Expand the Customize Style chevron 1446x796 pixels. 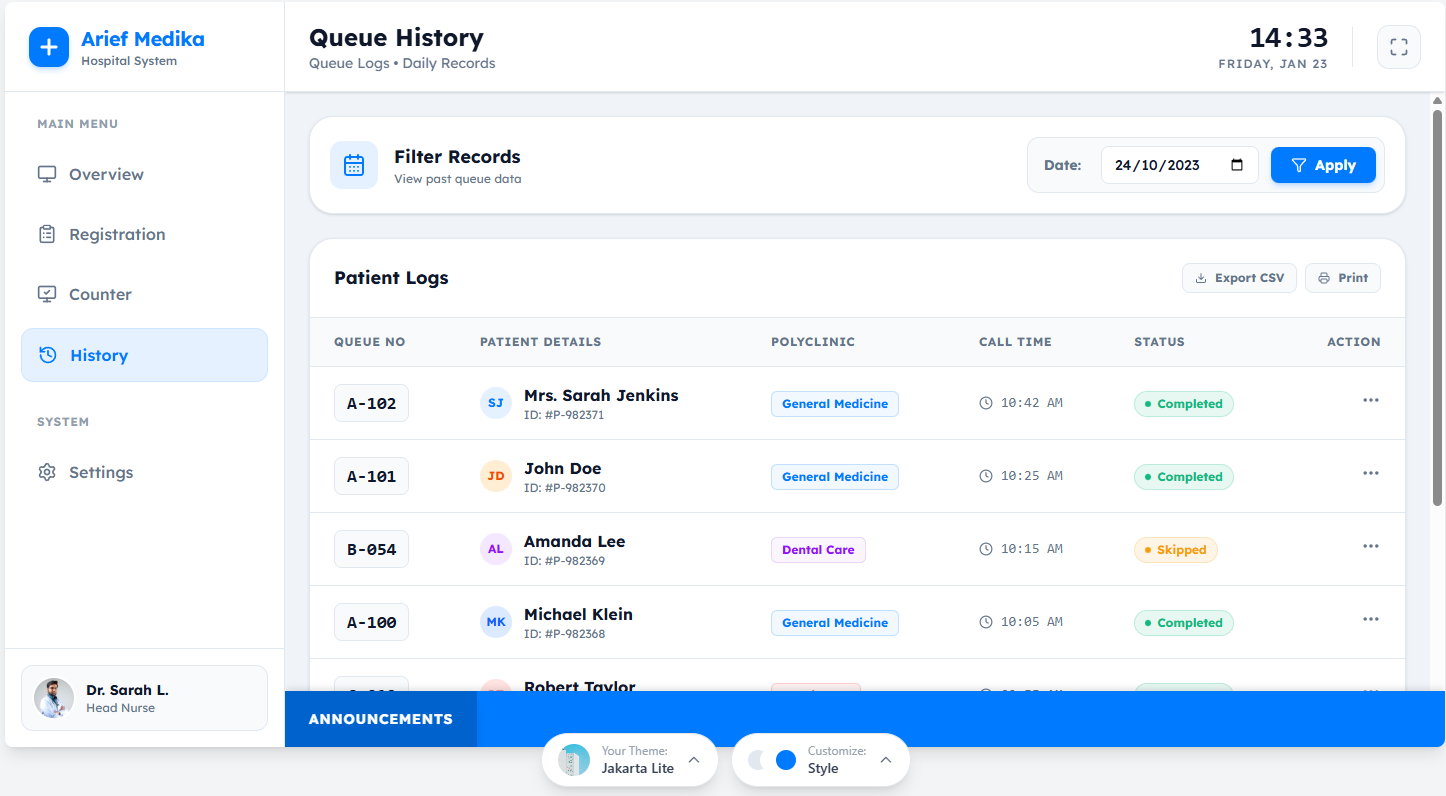(x=885, y=760)
